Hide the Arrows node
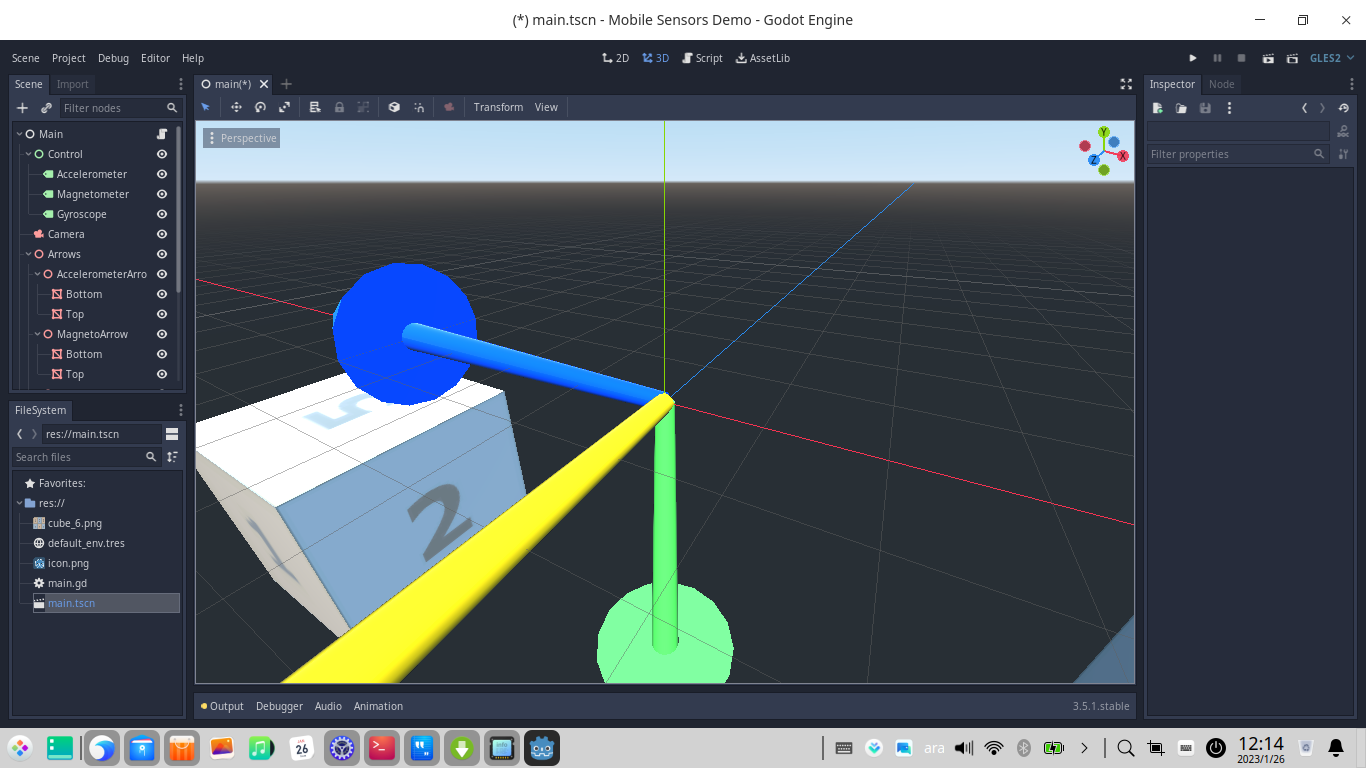Image resolution: width=1366 pixels, height=768 pixels. pos(162,254)
